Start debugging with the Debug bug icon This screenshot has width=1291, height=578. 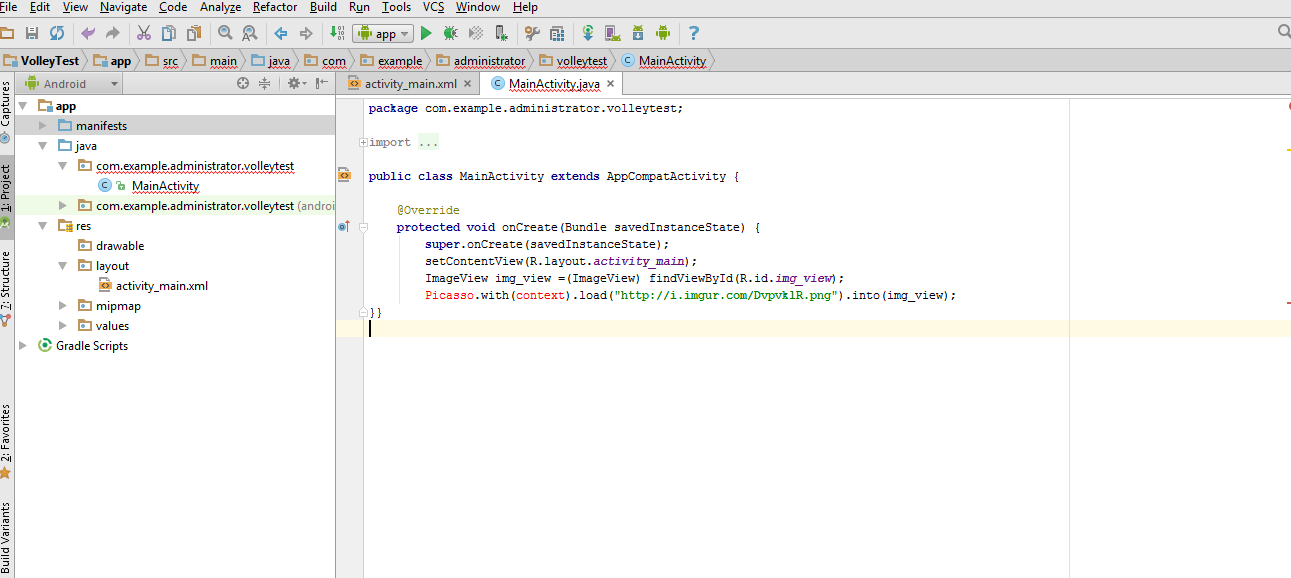[x=450, y=33]
